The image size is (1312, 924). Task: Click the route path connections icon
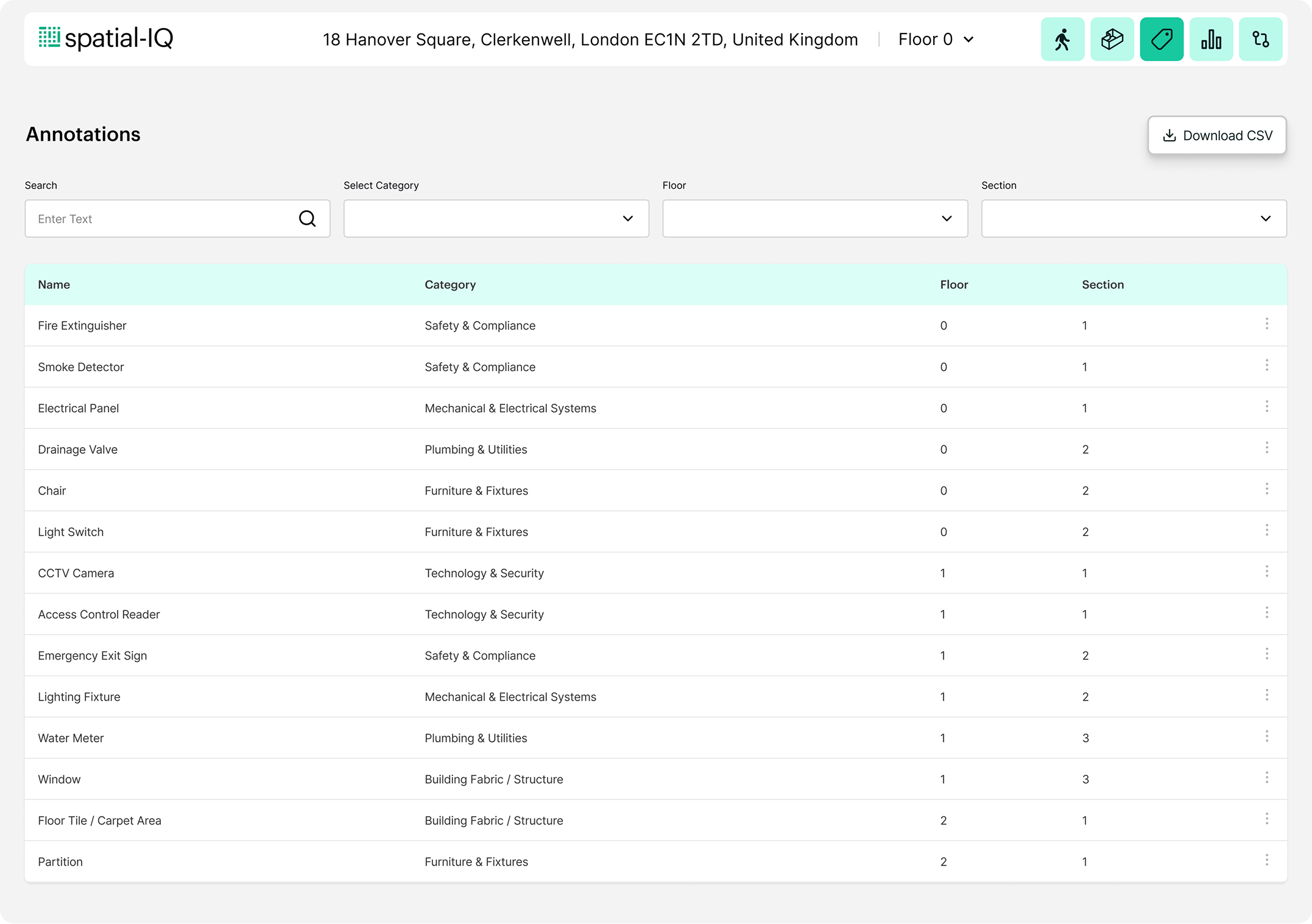[x=1260, y=40]
